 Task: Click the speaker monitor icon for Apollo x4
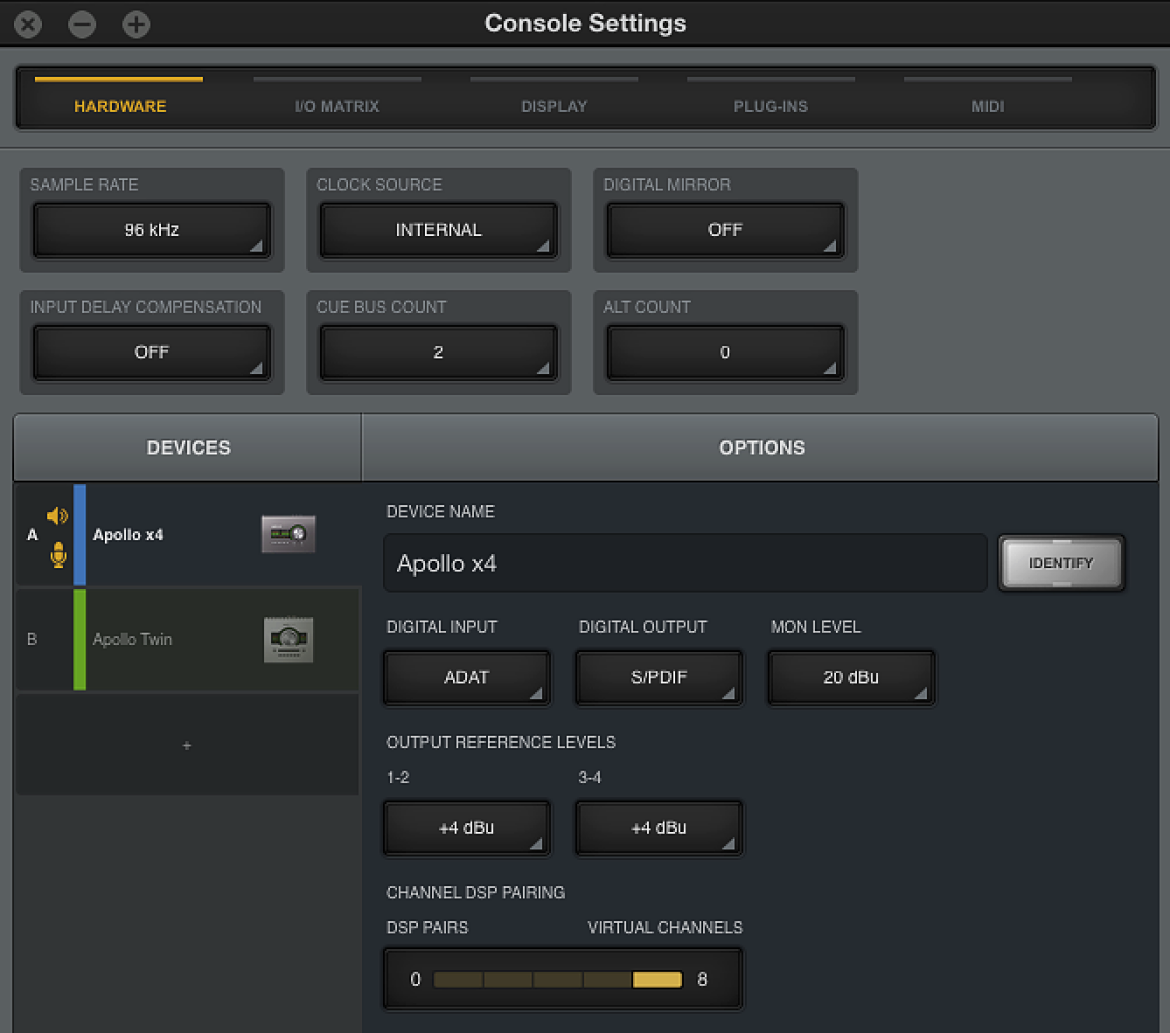pos(57,516)
